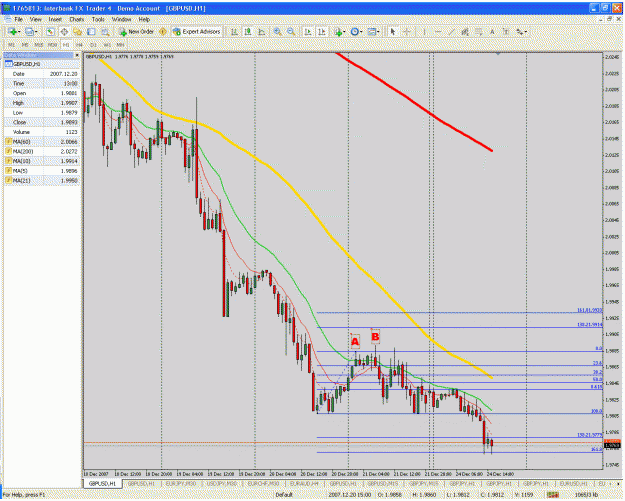
Task: Switch to D1 timeframe
Action: pos(93,45)
